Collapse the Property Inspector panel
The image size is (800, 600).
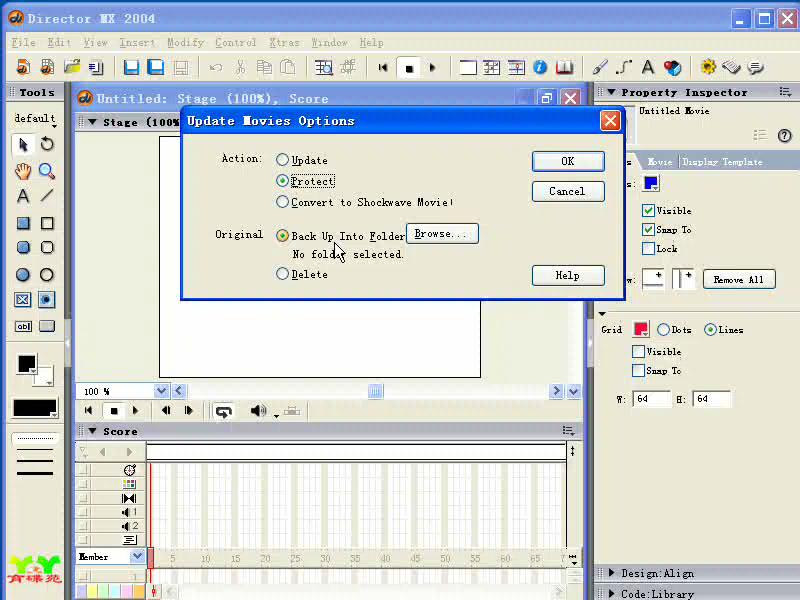611,92
